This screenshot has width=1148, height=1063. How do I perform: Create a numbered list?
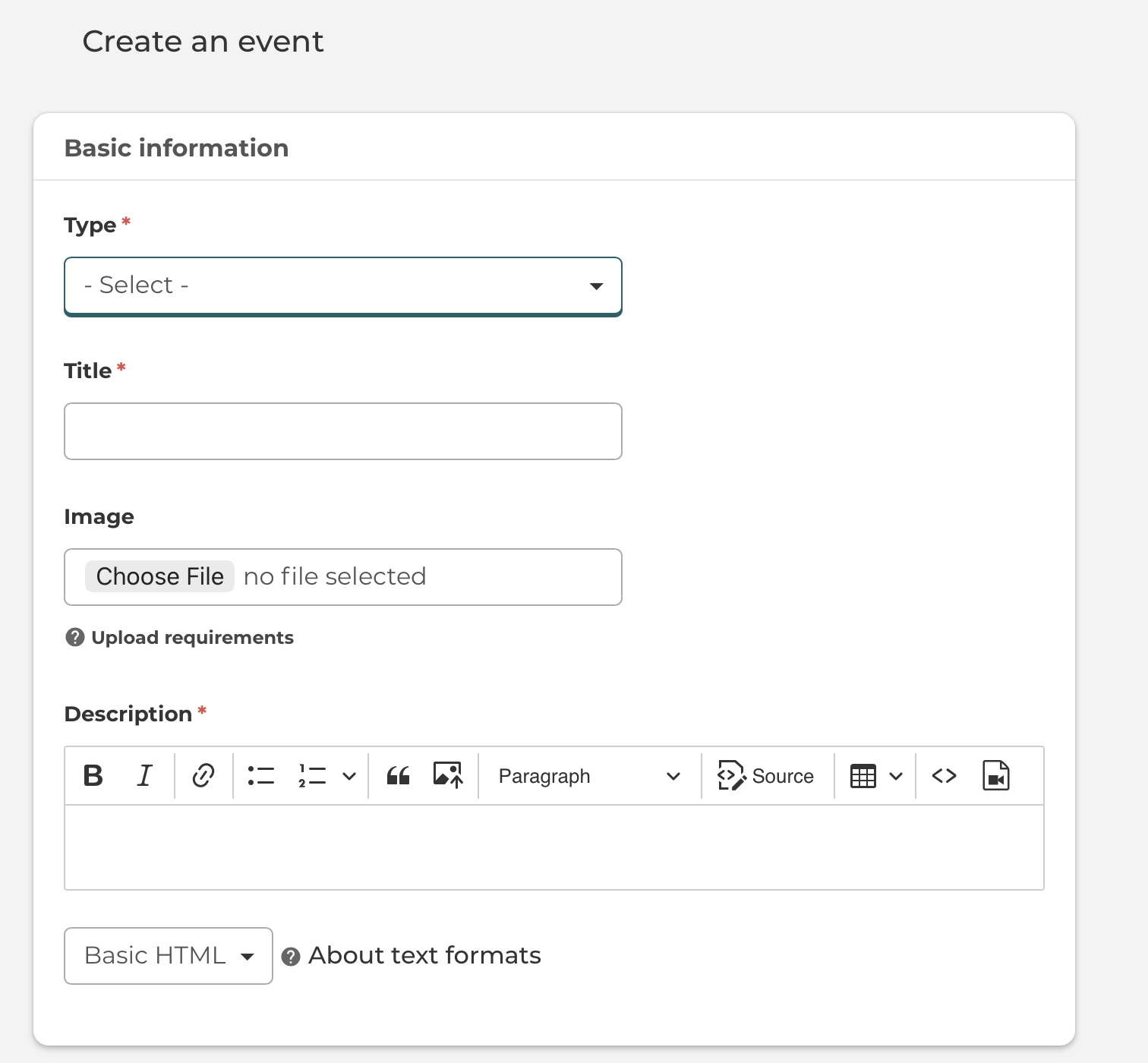point(312,776)
